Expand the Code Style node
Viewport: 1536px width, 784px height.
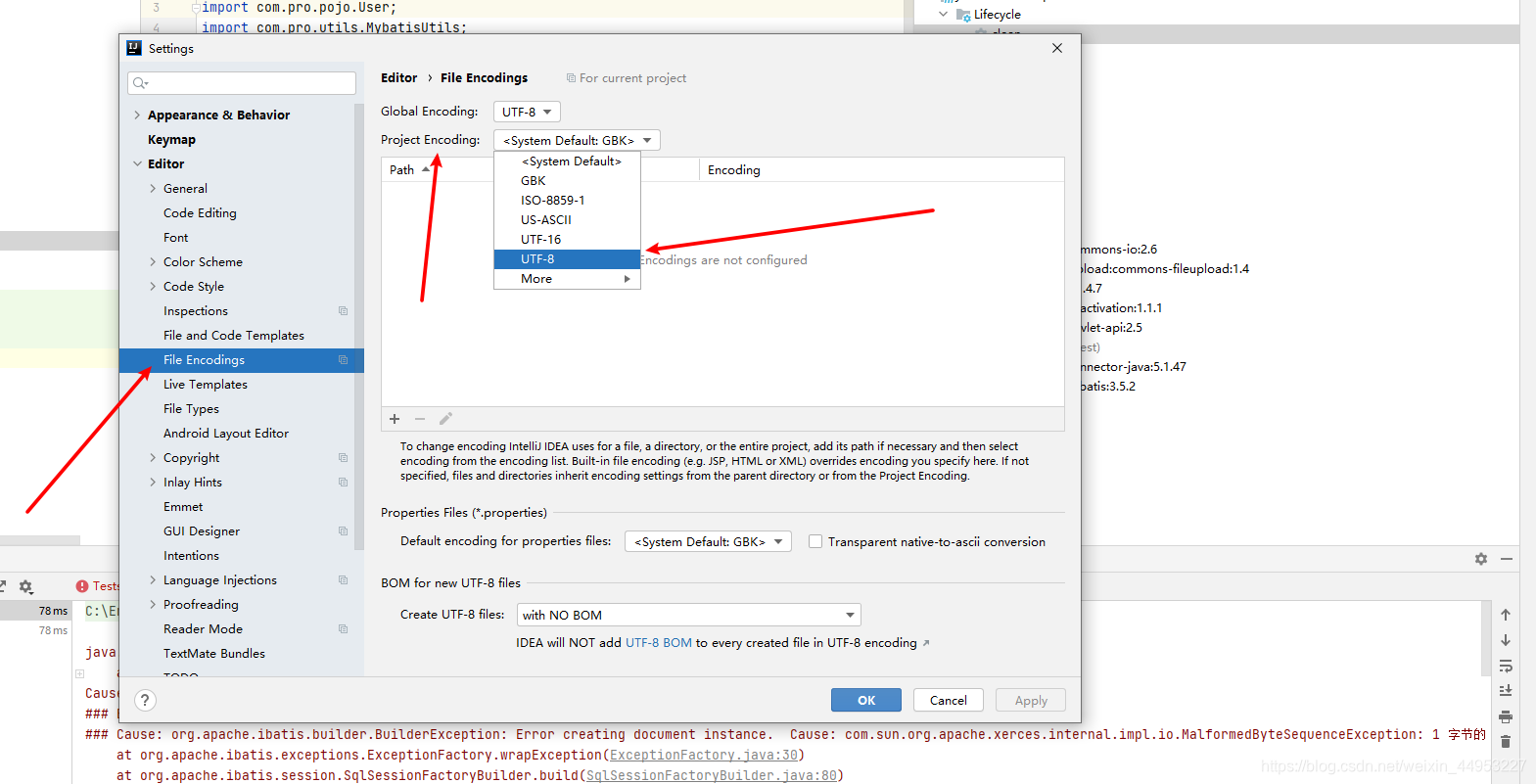click(153, 287)
